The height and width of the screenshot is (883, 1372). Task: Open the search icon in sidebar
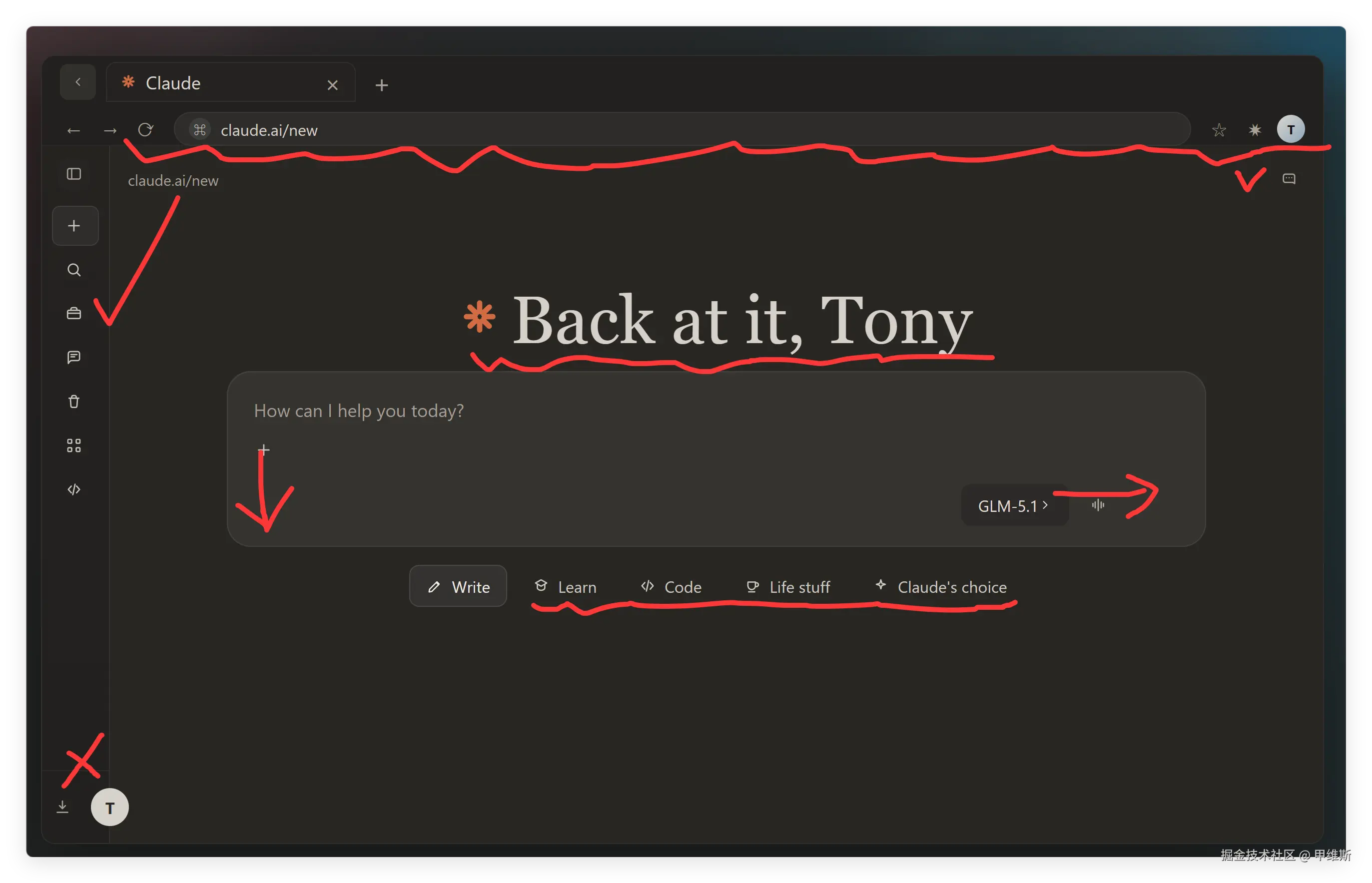tap(74, 270)
